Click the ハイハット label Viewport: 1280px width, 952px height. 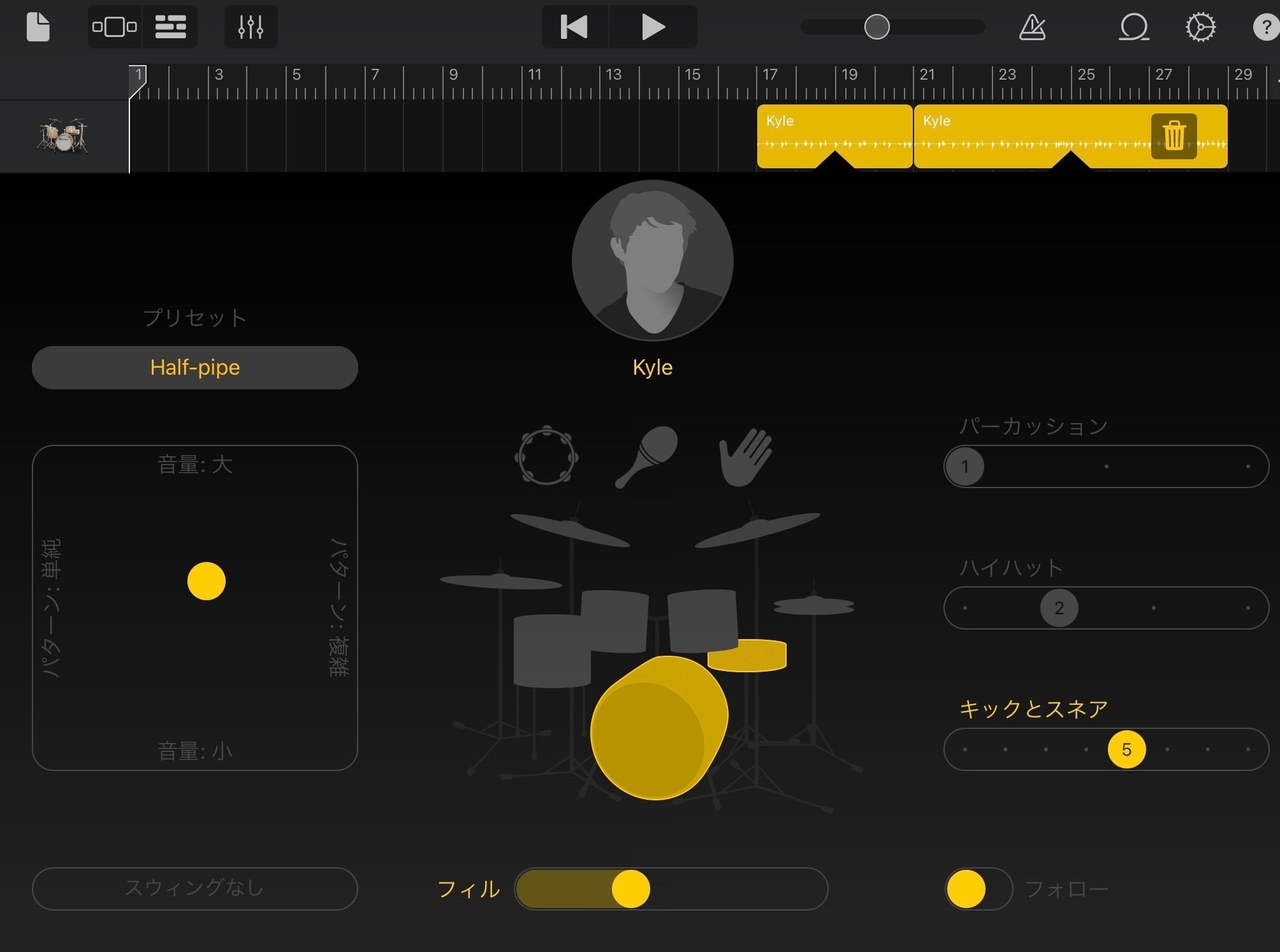click(1011, 567)
